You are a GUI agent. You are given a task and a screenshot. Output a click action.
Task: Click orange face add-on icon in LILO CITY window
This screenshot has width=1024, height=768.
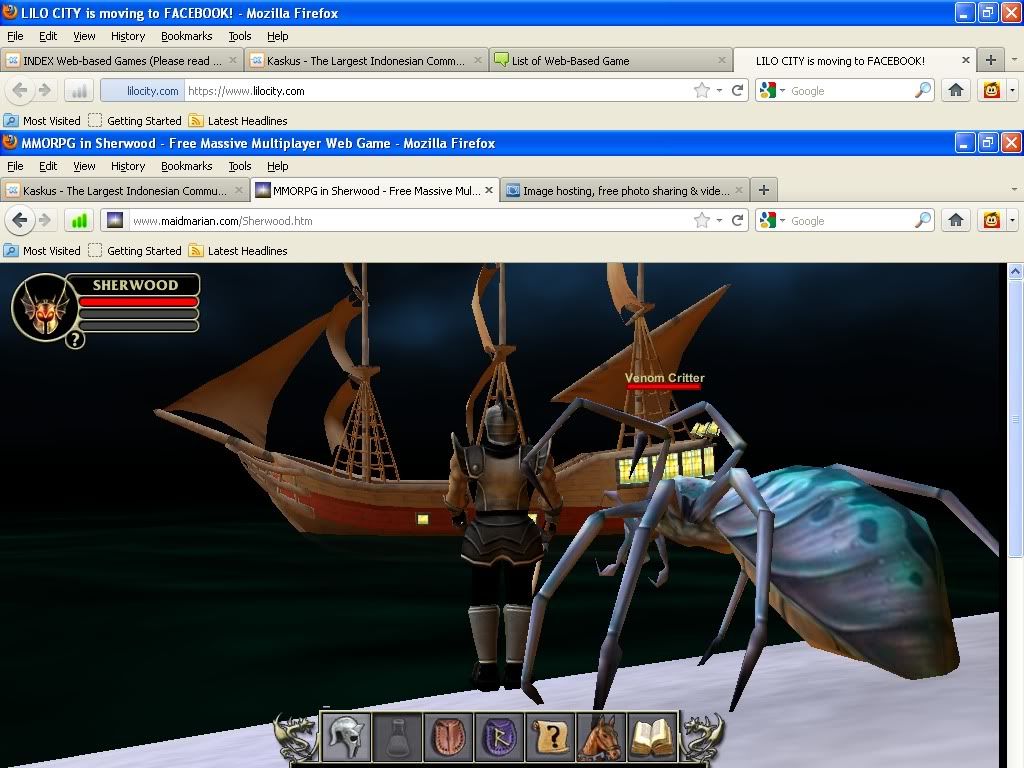(991, 91)
